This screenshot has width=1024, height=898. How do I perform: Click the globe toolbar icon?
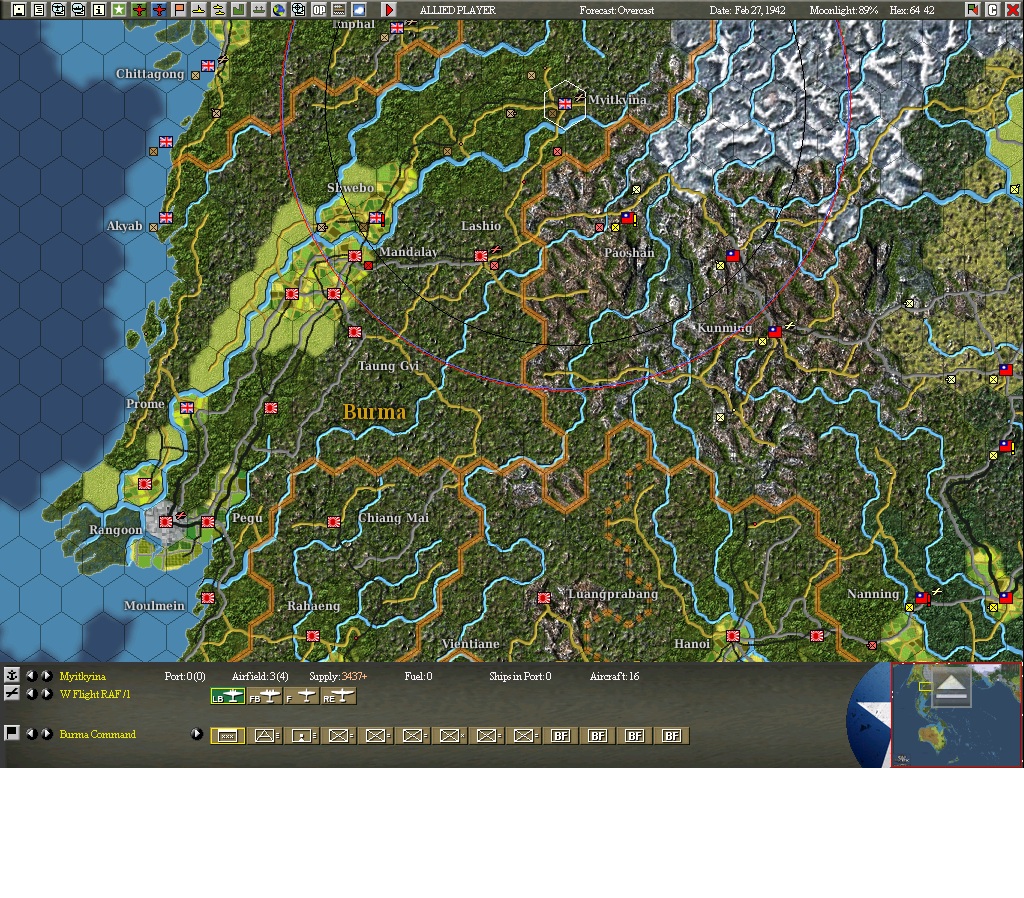[279, 9]
